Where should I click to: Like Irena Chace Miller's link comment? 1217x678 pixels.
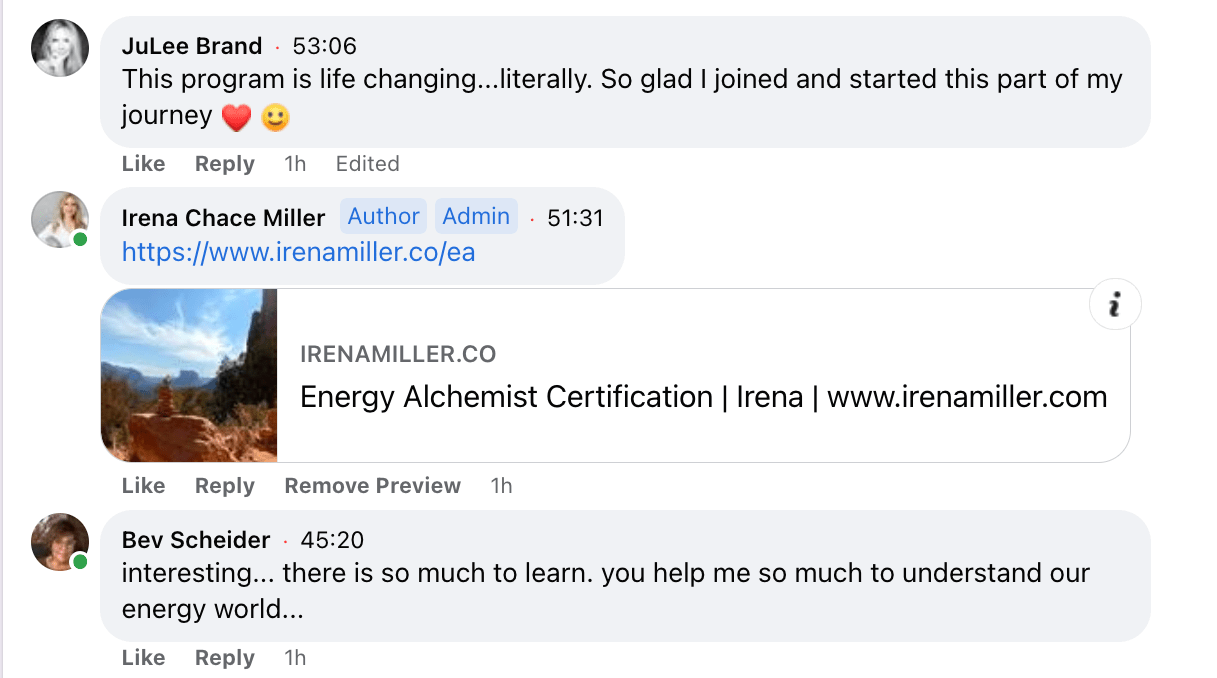(143, 486)
